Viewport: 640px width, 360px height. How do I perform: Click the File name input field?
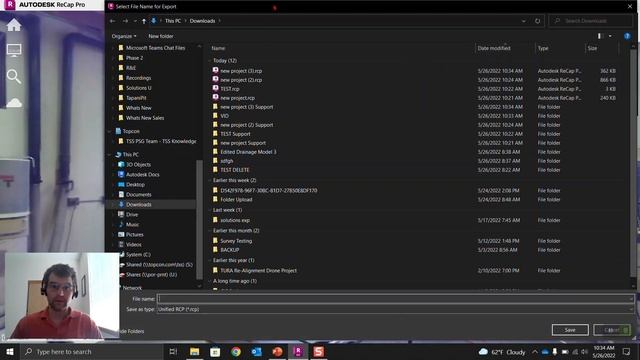(395, 299)
